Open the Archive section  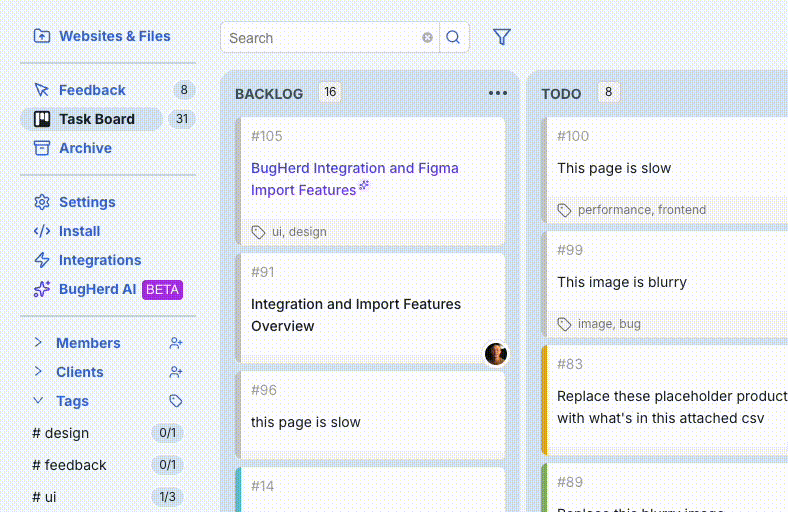[85, 148]
